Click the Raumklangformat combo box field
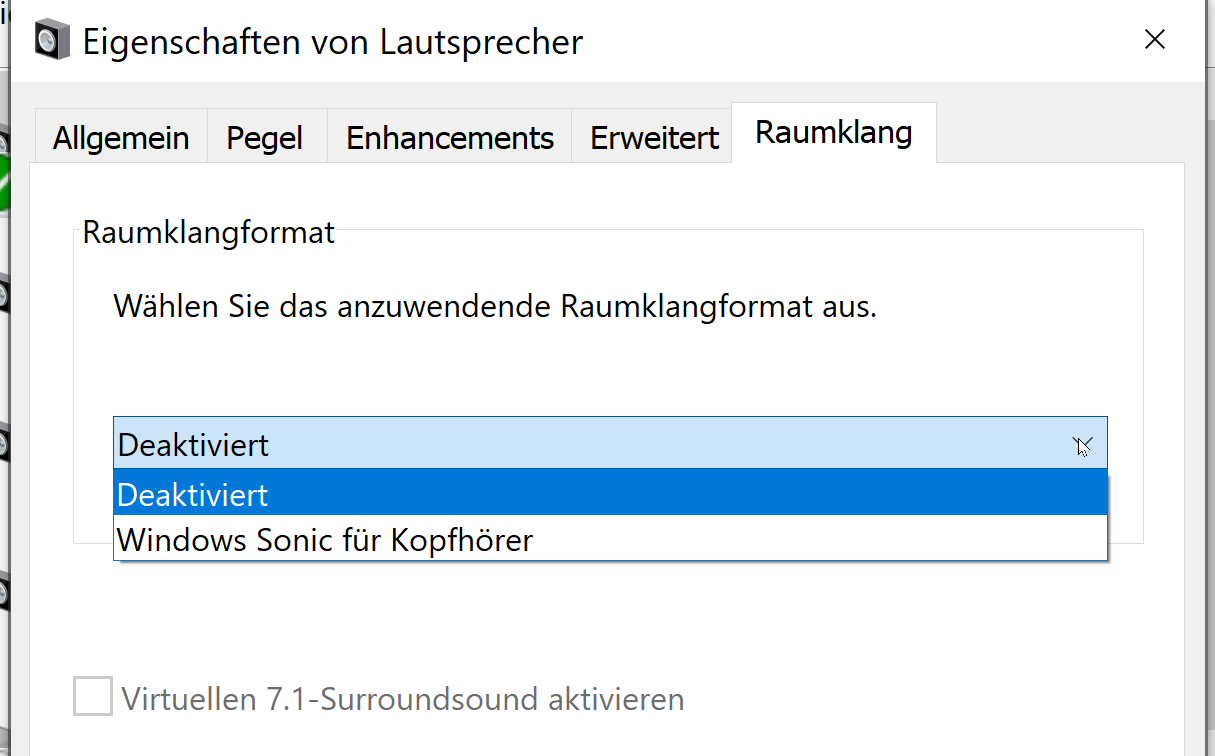This screenshot has width=1215, height=756. [x=590, y=444]
